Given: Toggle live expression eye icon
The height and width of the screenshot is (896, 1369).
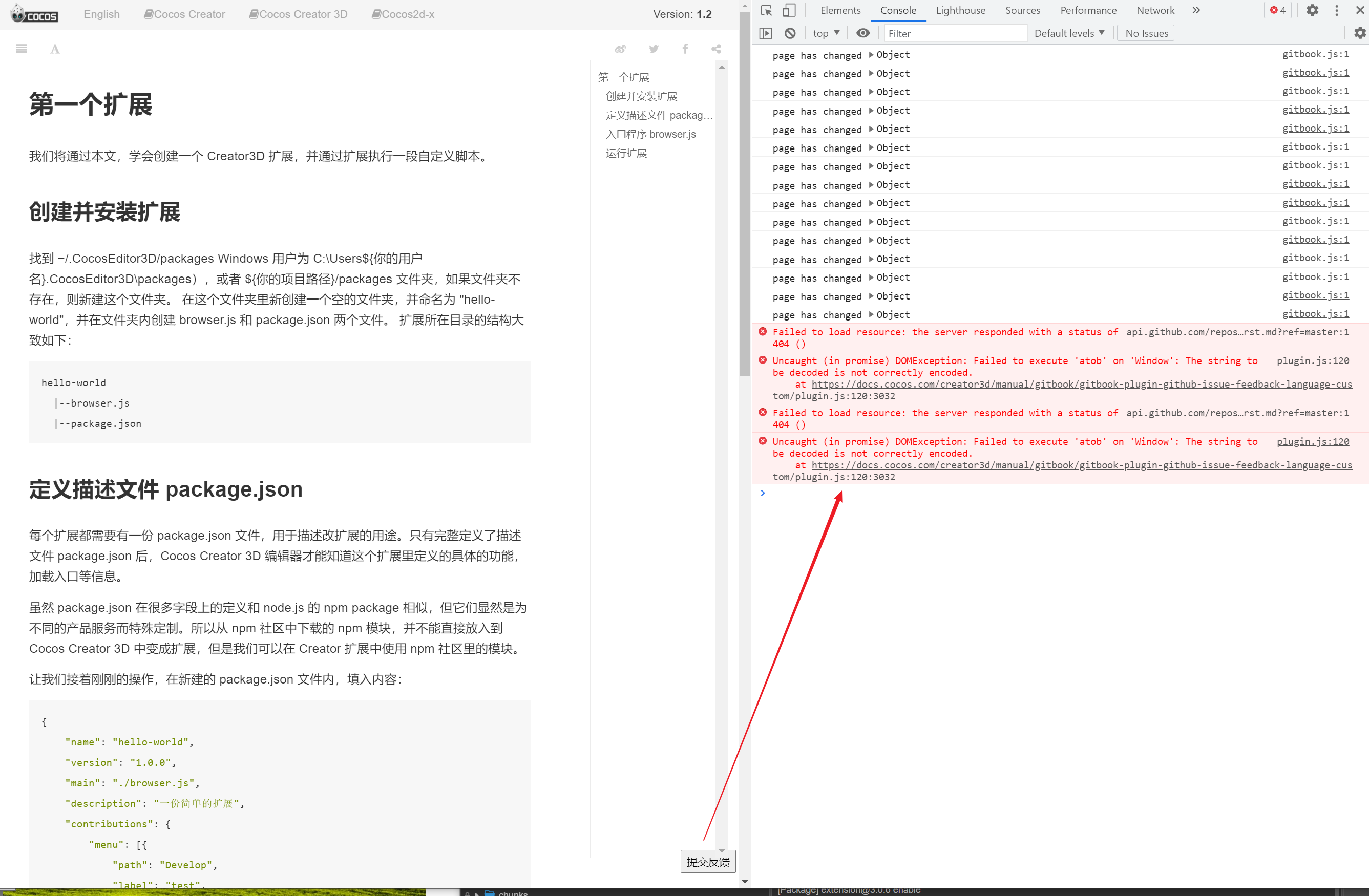Looking at the screenshot, I should pos(863,33).
